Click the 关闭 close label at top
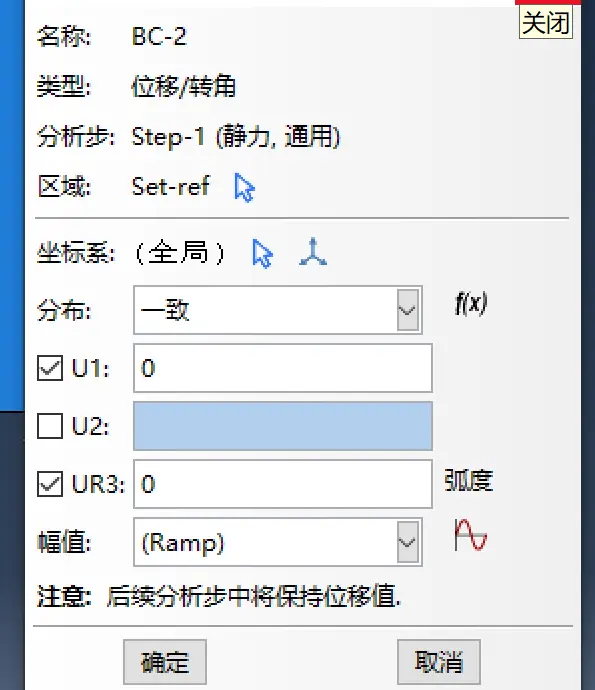 (546, 22)
